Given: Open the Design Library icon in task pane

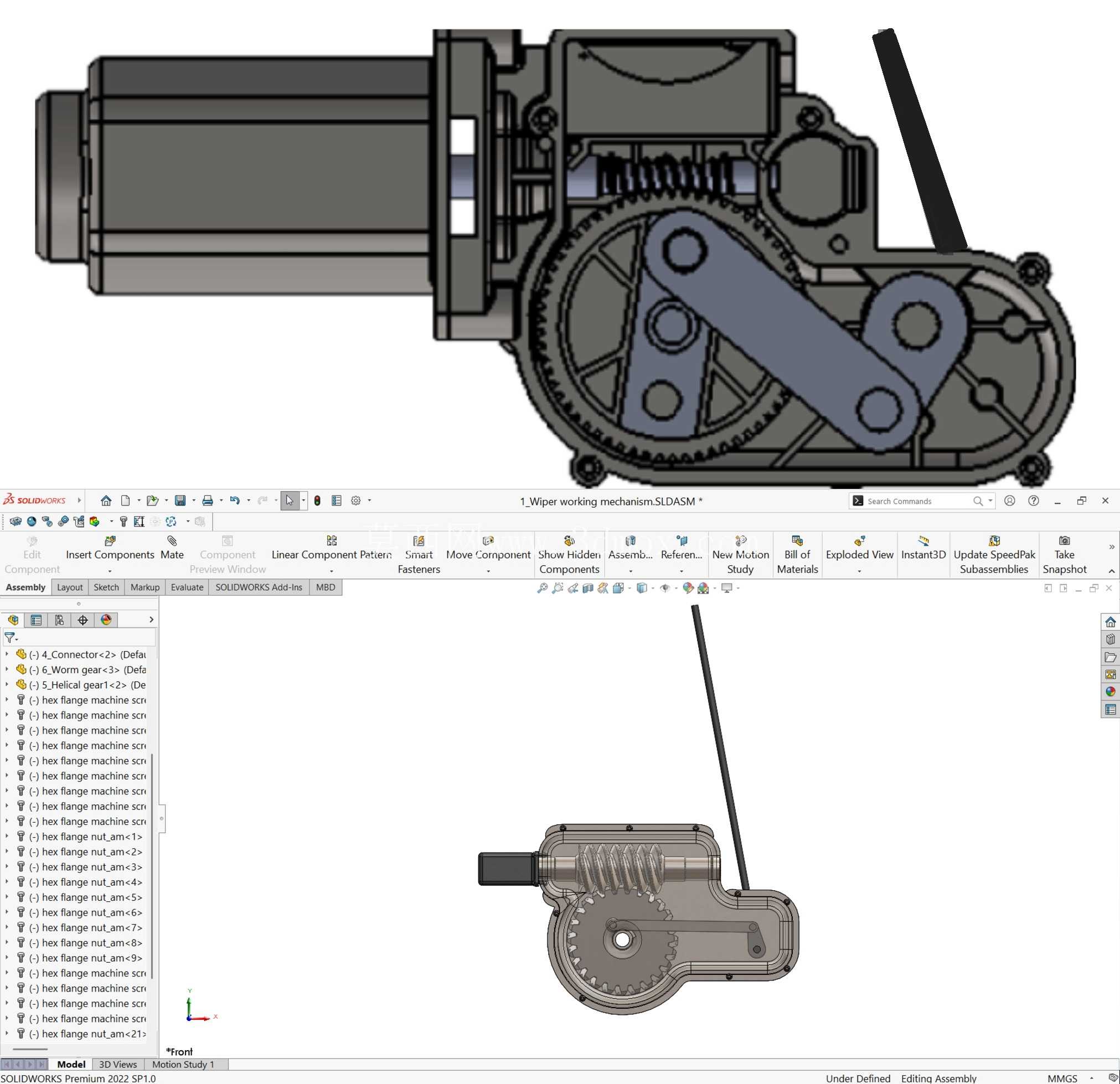Looking at the screenshot, I should (1110, 639).
